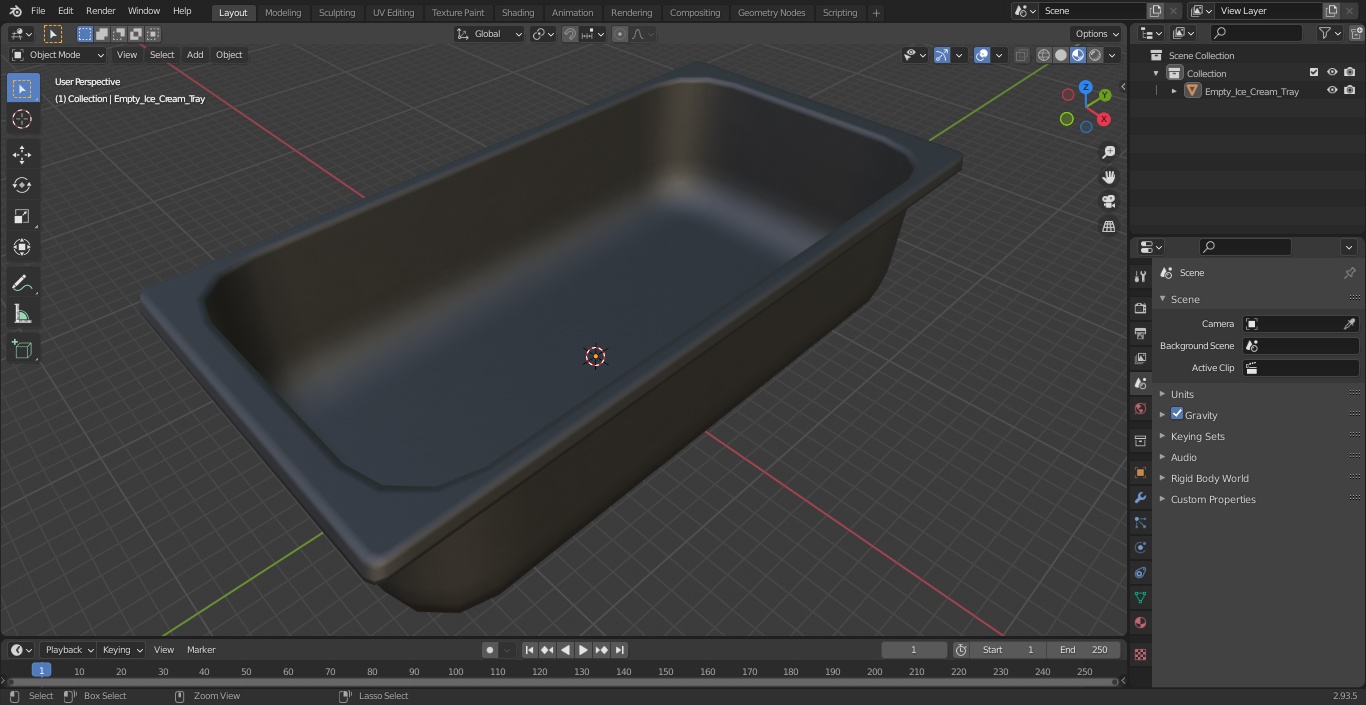This screenshot has height=705, width=1366.
Task: Open the View Layer properties tab
Action: [1140, 358]
